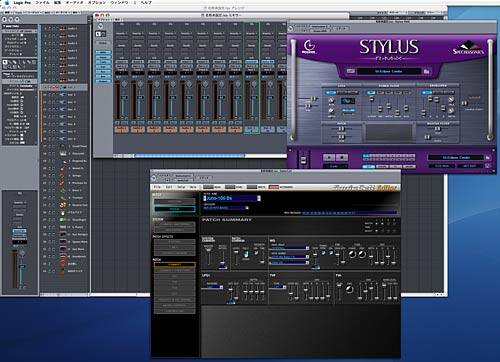Toggle the Reverse button in Stylus AMP section
The width and height of the screenshot is (500, 362).
coord(348,110)
